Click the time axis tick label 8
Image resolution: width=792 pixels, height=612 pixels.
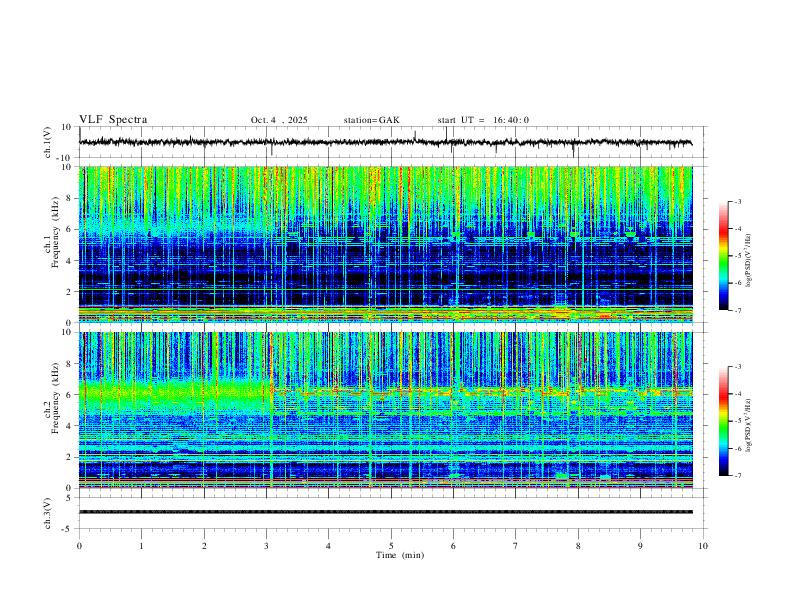click(x=578, y=546)
